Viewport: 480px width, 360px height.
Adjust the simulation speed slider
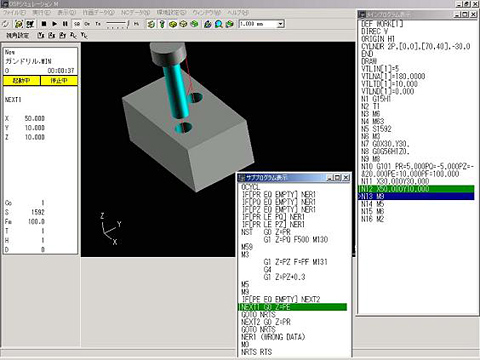(117, 24)
